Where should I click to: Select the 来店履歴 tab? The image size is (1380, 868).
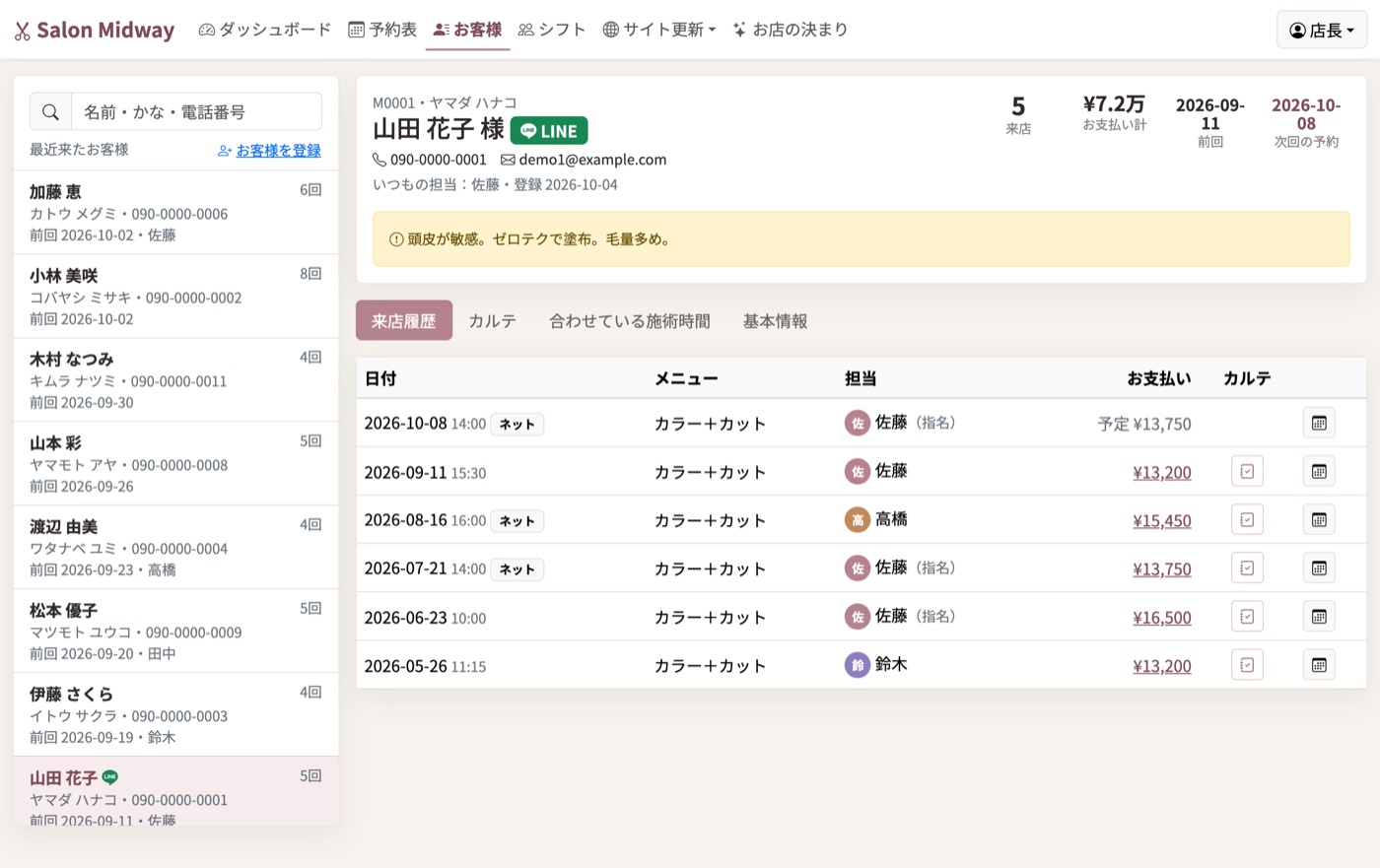coord(404,321)
